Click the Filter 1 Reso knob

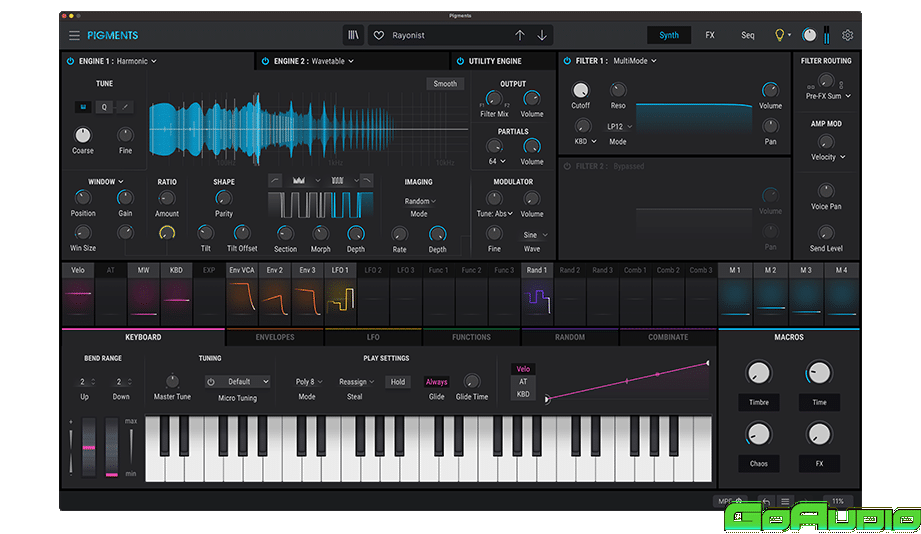tap(618, 90)
